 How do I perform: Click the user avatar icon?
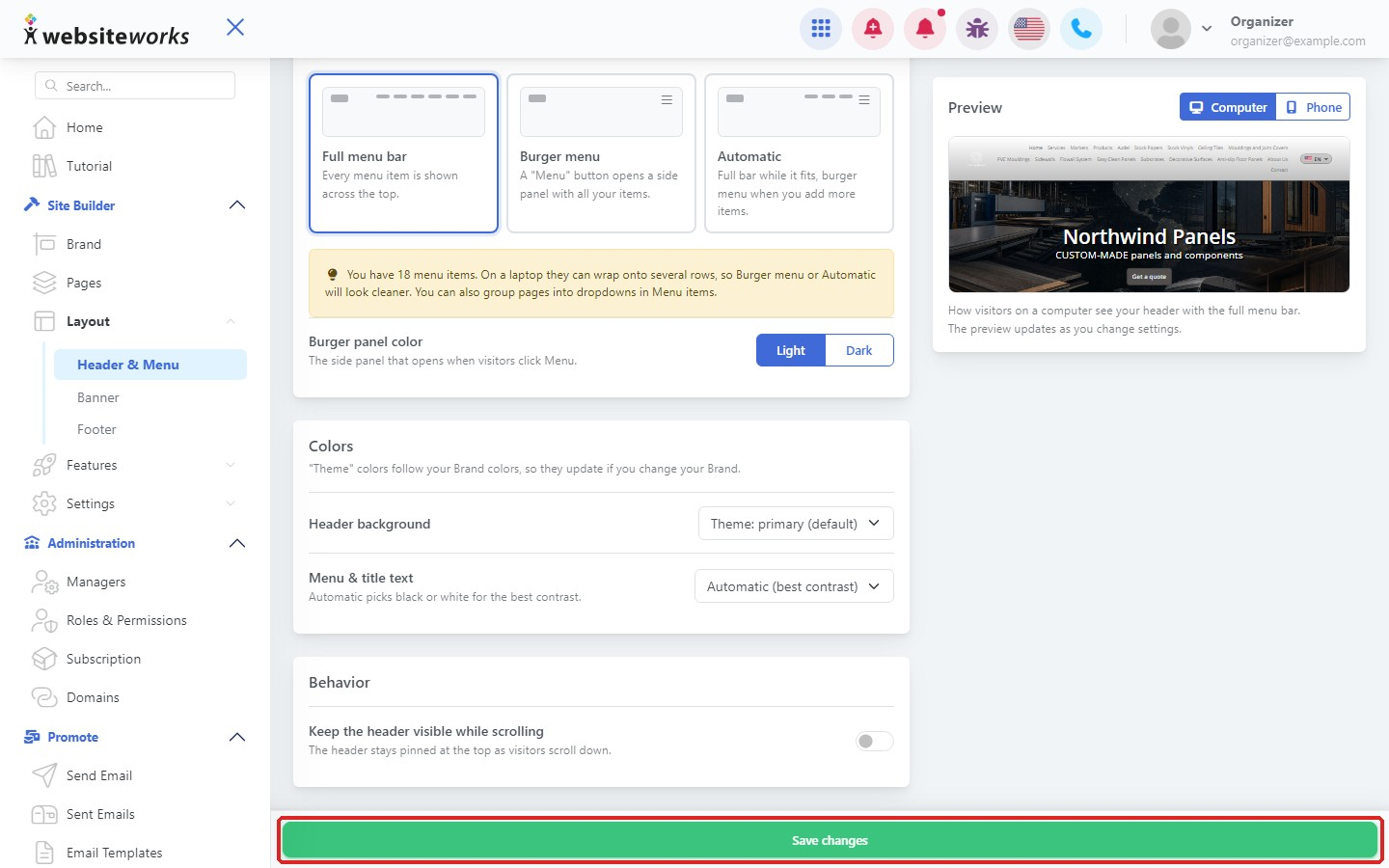[x=1171, y=29]
